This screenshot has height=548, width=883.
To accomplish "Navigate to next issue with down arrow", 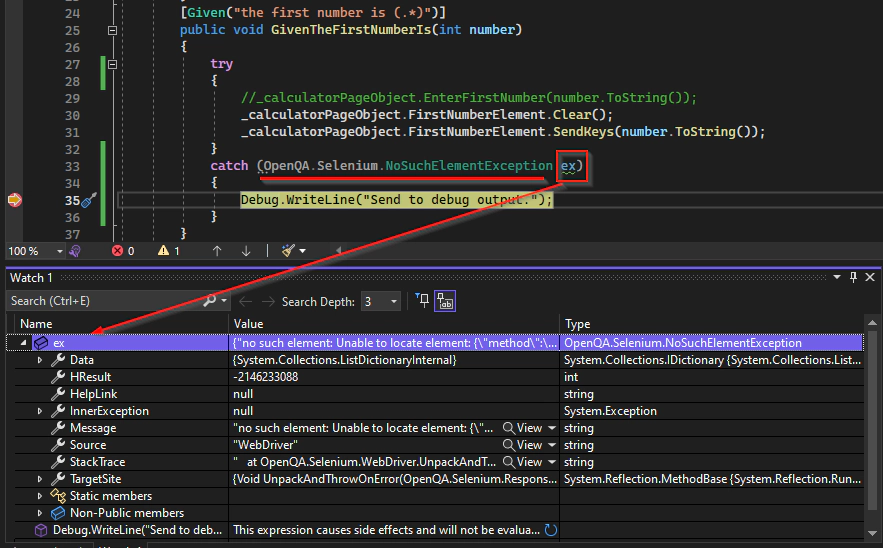I will point(246,251).
